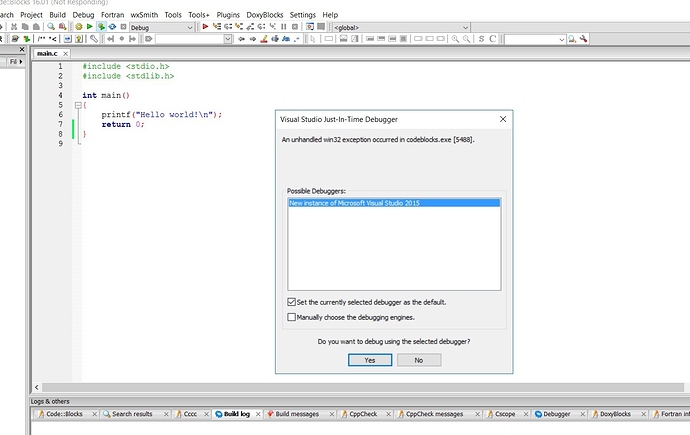Image resolution: width=690 pixels, height=435 pixels.
Task: Click the Copy icon
Action: [x=25, y=27]
